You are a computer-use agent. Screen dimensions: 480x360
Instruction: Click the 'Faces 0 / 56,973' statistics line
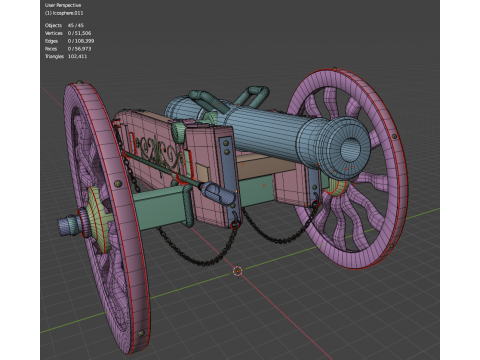68,49
